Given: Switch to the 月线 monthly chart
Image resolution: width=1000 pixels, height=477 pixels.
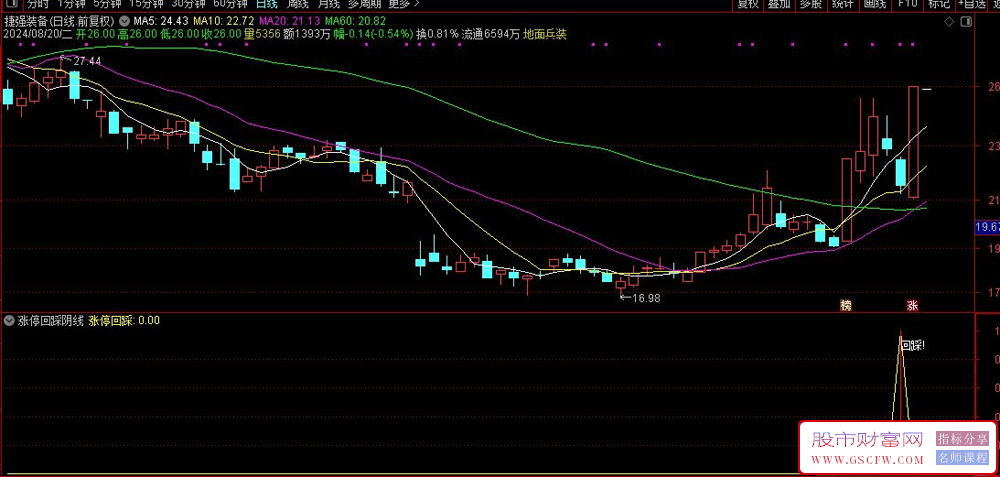Looking at the screenshot, I should tap(327, 3).
